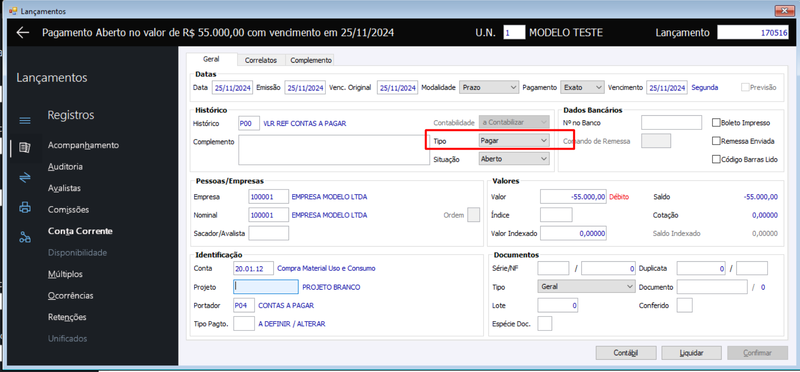800x372 pixels.
Task: Toggle the Conferido checkbox
Action: (684, 305)
